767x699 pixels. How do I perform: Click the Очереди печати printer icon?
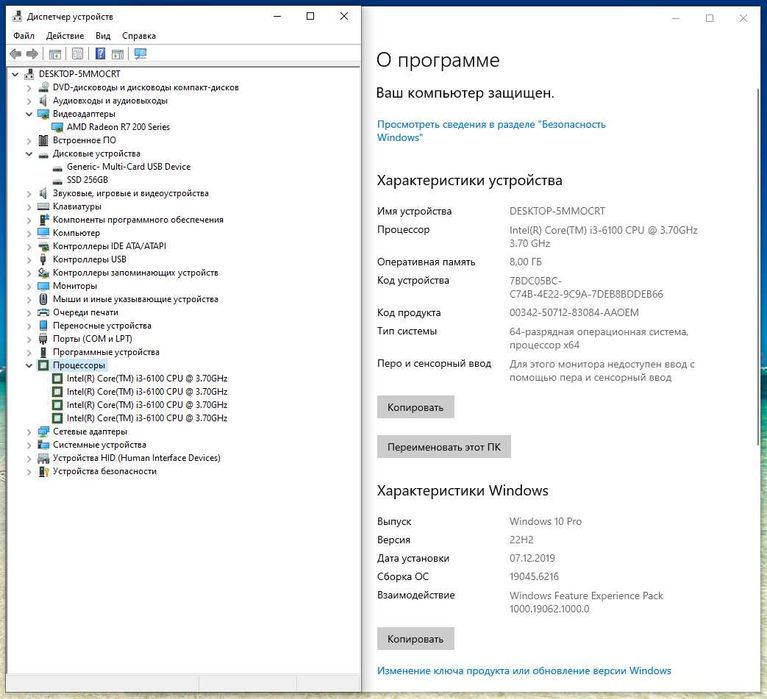pyautogui.click(x=44, y=313)
